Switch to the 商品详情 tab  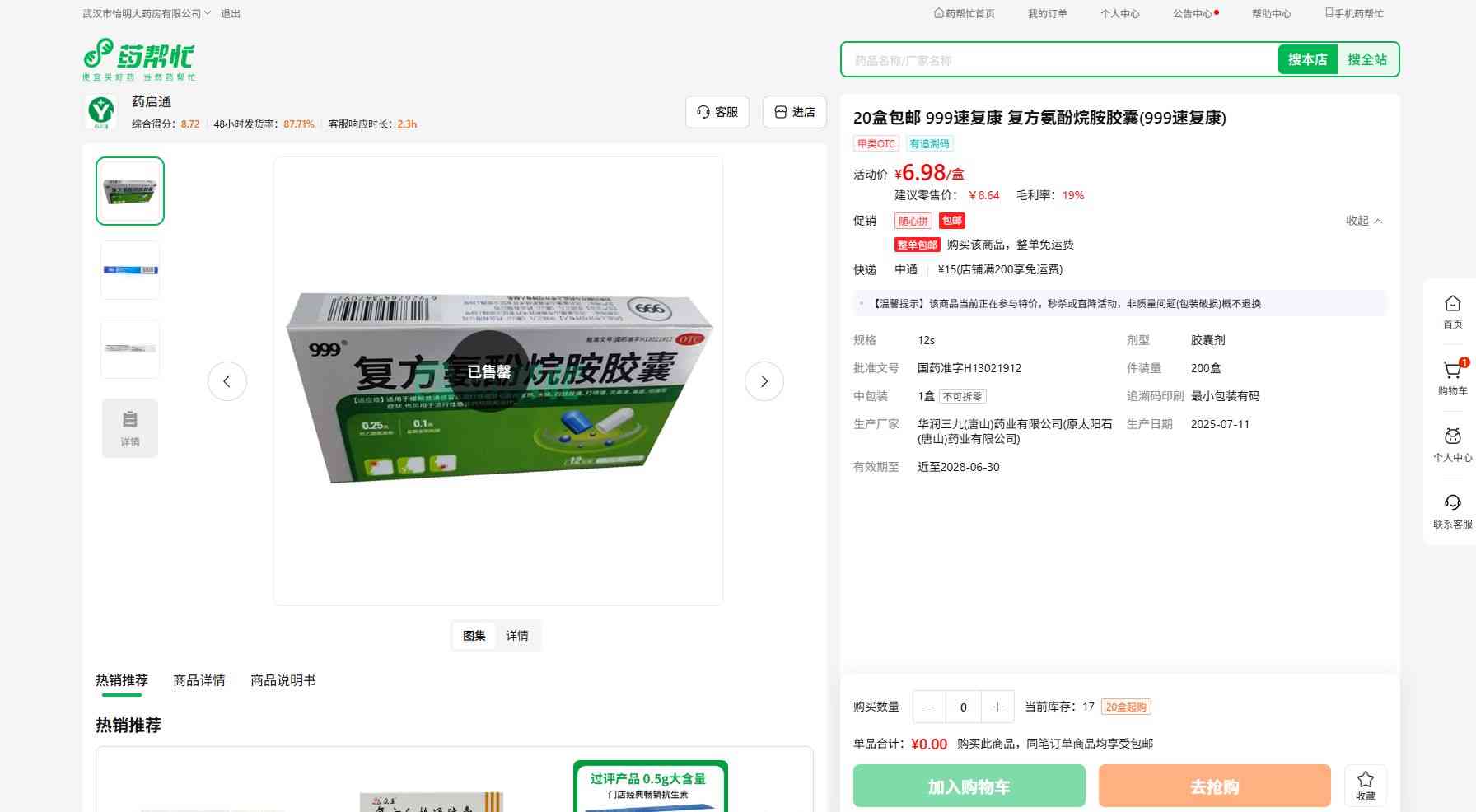pos(199,680)
